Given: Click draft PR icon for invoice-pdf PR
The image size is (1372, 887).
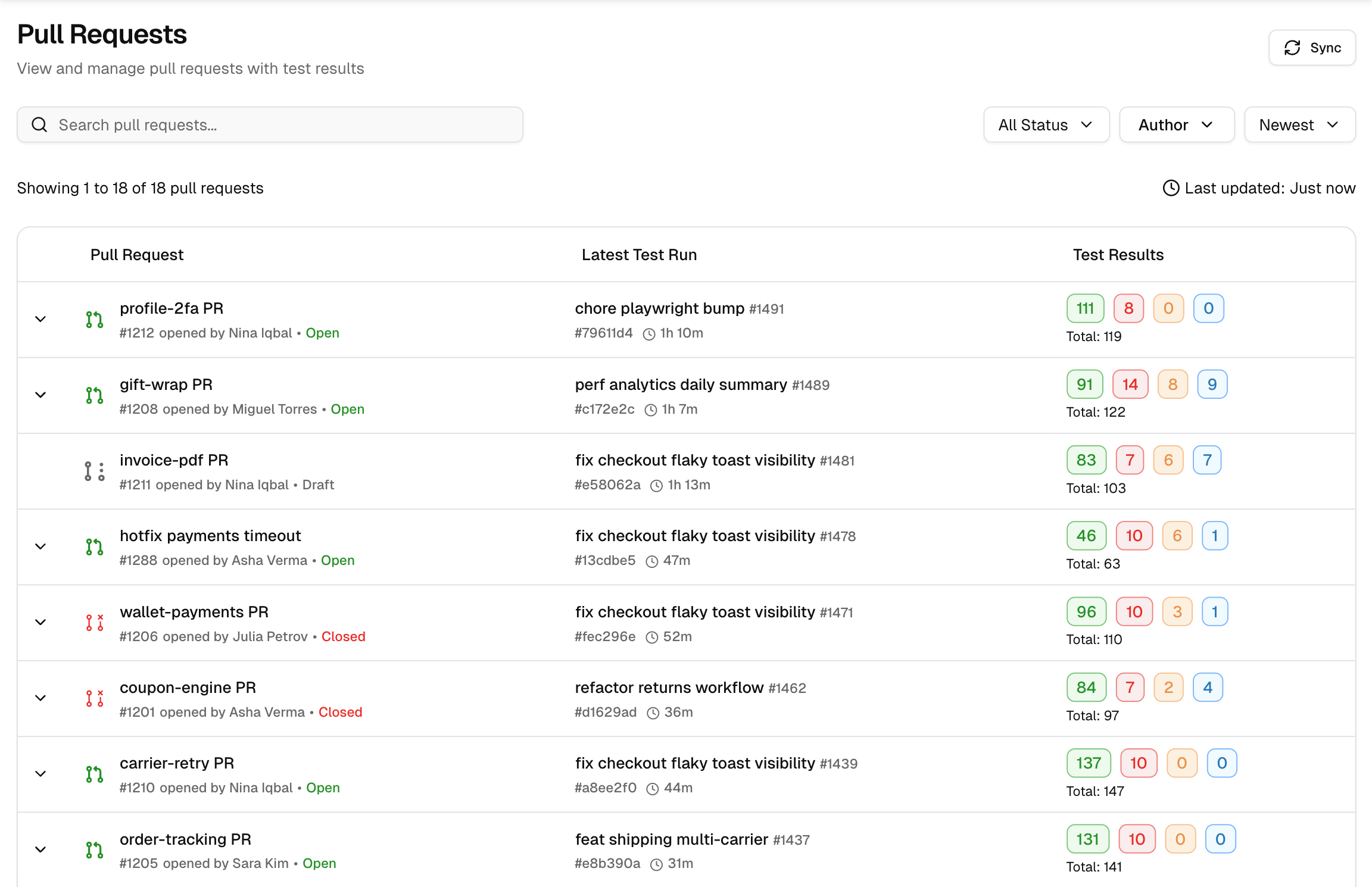Looking at the screenshot, I should (x=94, y=471).
